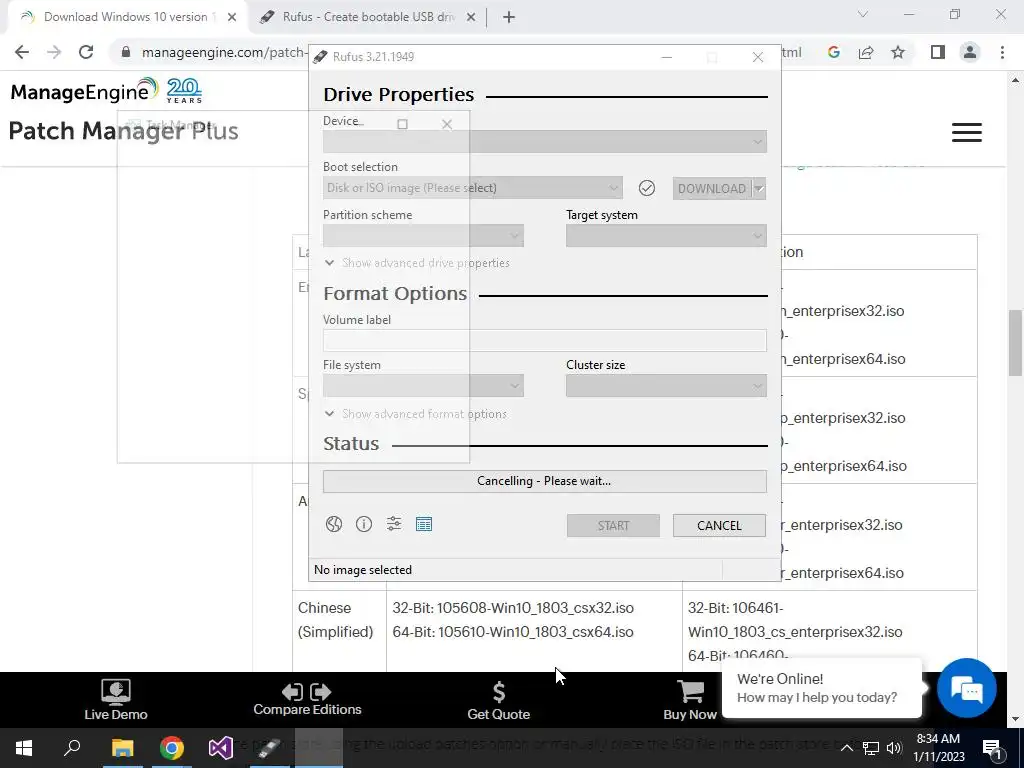Click the page vertical scrollbar thumb

point(1014,343)
